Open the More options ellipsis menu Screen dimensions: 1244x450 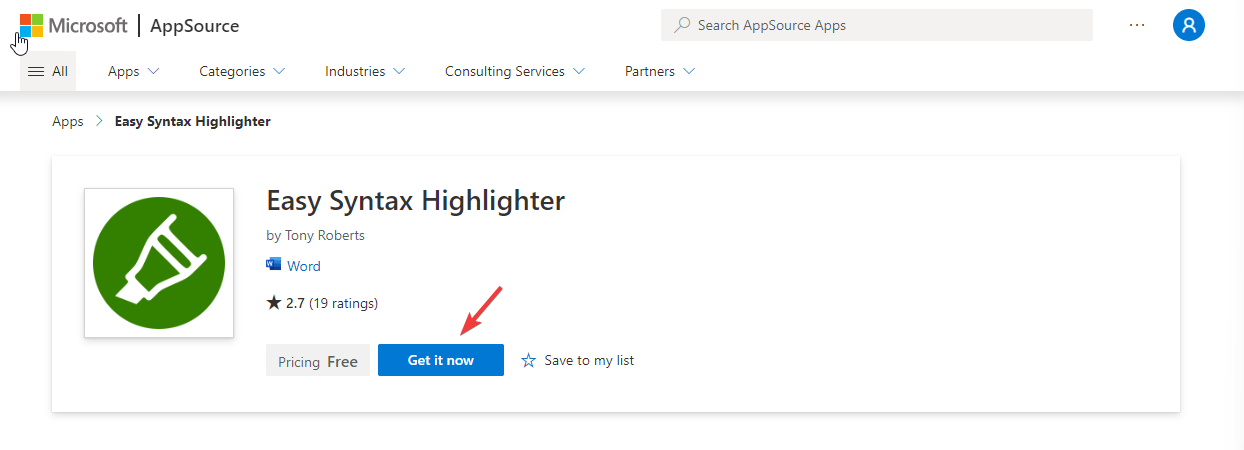(1137, 25)
